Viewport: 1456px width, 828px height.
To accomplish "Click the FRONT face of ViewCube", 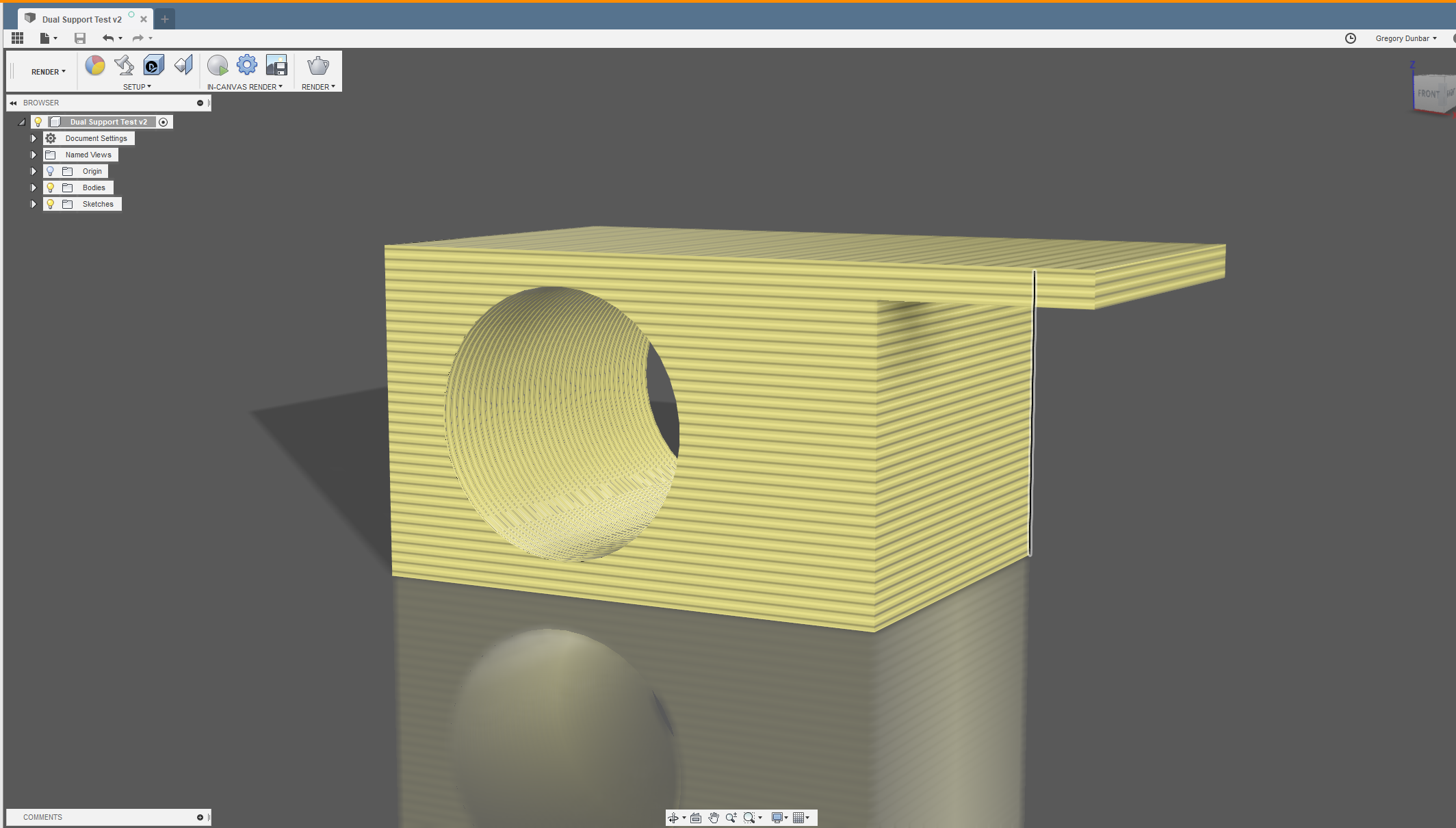I will 1427,94.
